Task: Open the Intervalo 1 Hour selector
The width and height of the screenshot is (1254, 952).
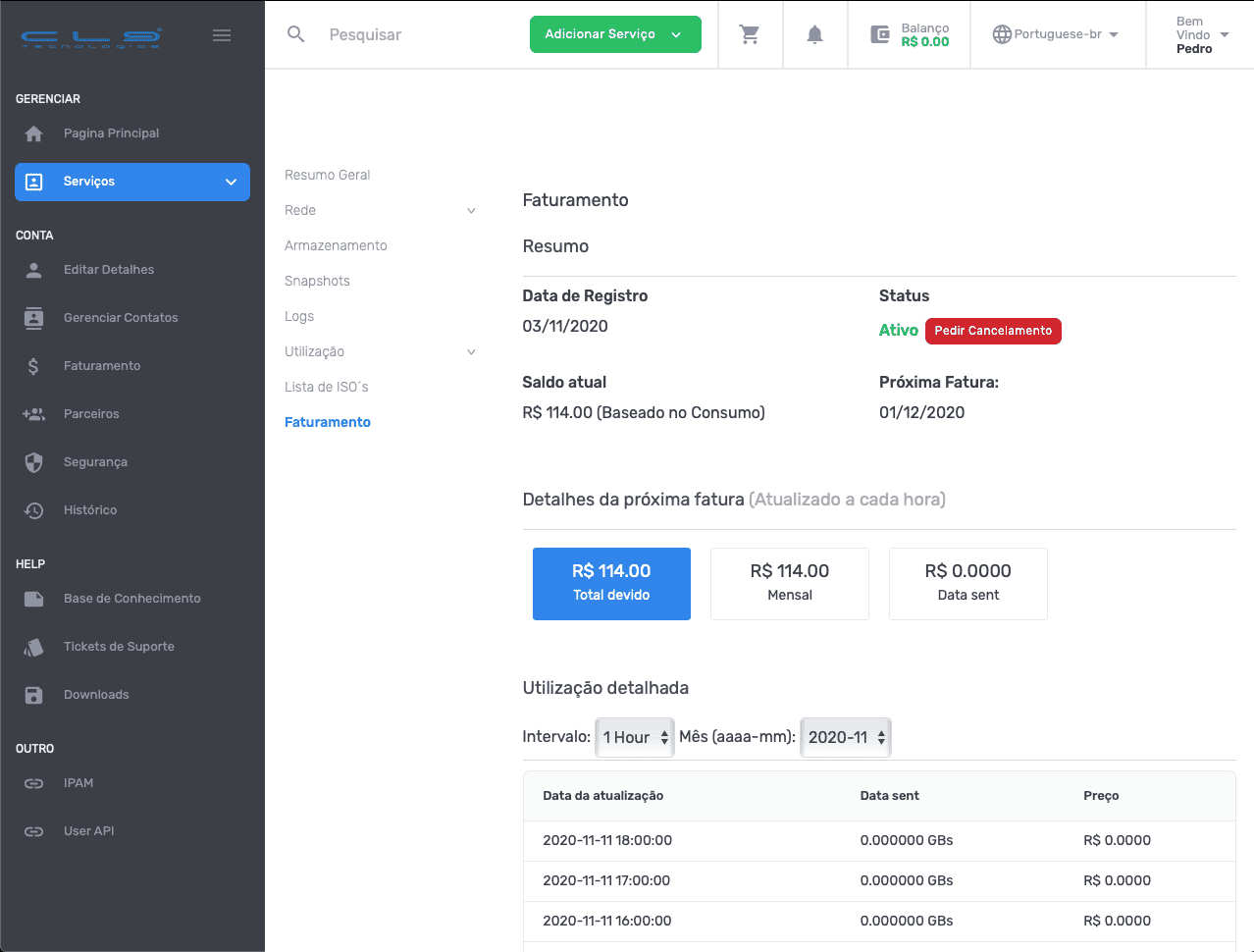Action: point(635,737)
